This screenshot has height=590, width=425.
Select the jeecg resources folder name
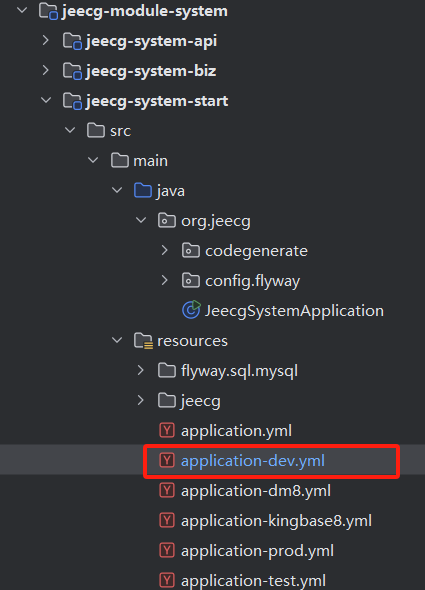pos(201,401)
